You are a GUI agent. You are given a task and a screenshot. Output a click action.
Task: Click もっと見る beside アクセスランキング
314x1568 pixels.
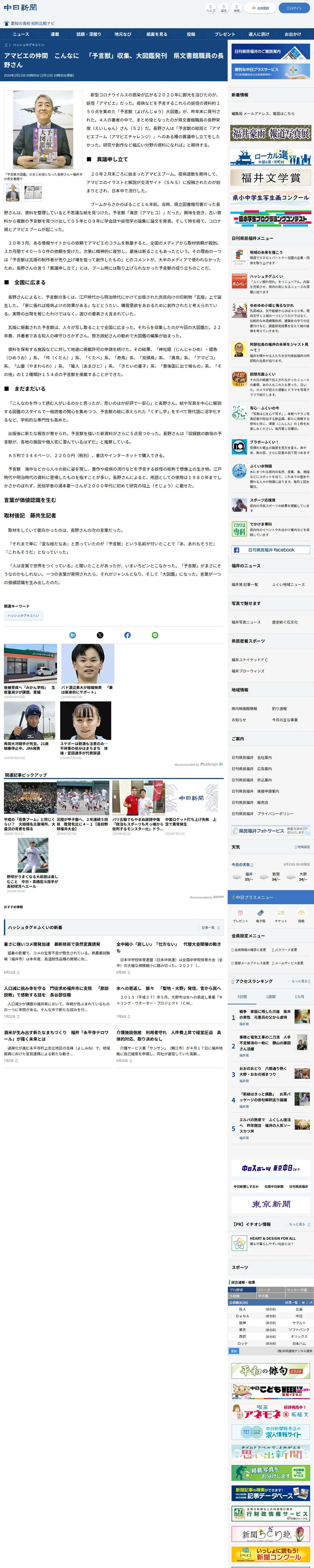pos(301,981)
